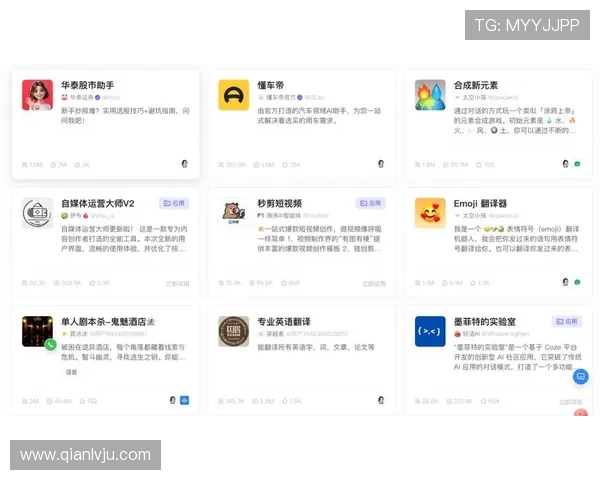This screenshot has height=480, width=600.
Task: Click the star favorite icon on 单人剧本杀-鬼魅酒店
Action: [82, 401]
